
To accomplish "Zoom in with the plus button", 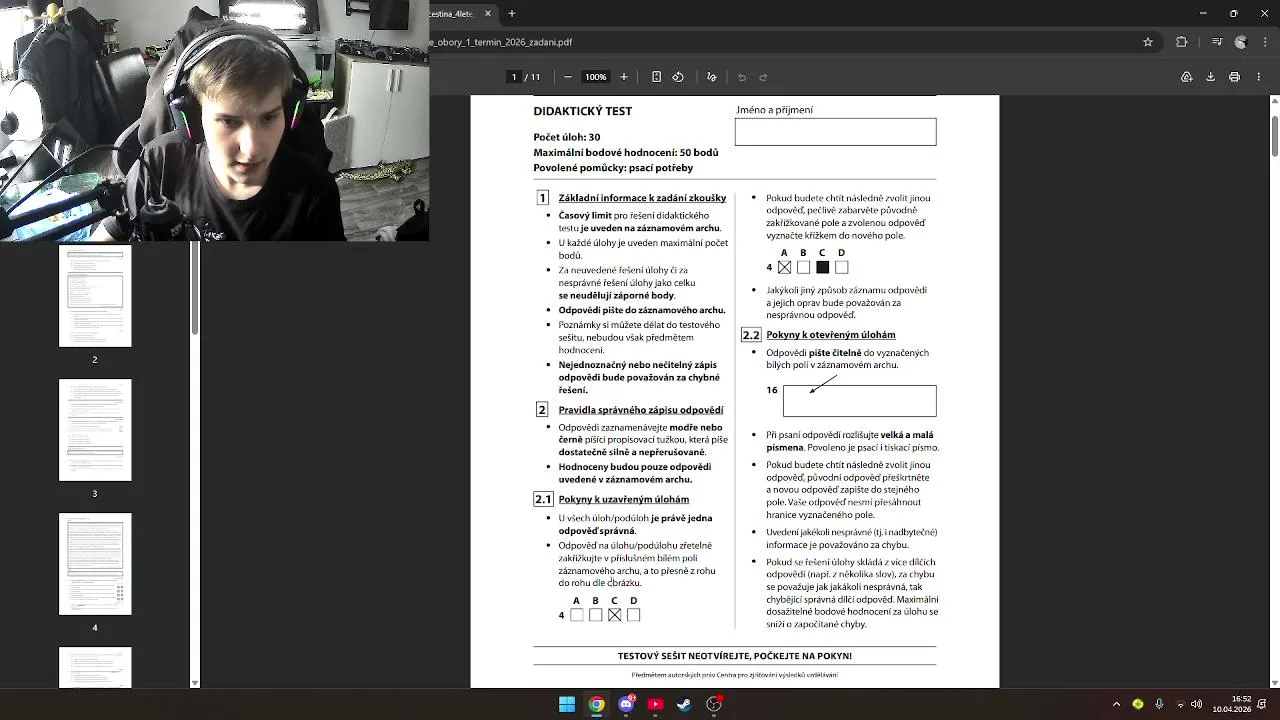I will point(624,77).
